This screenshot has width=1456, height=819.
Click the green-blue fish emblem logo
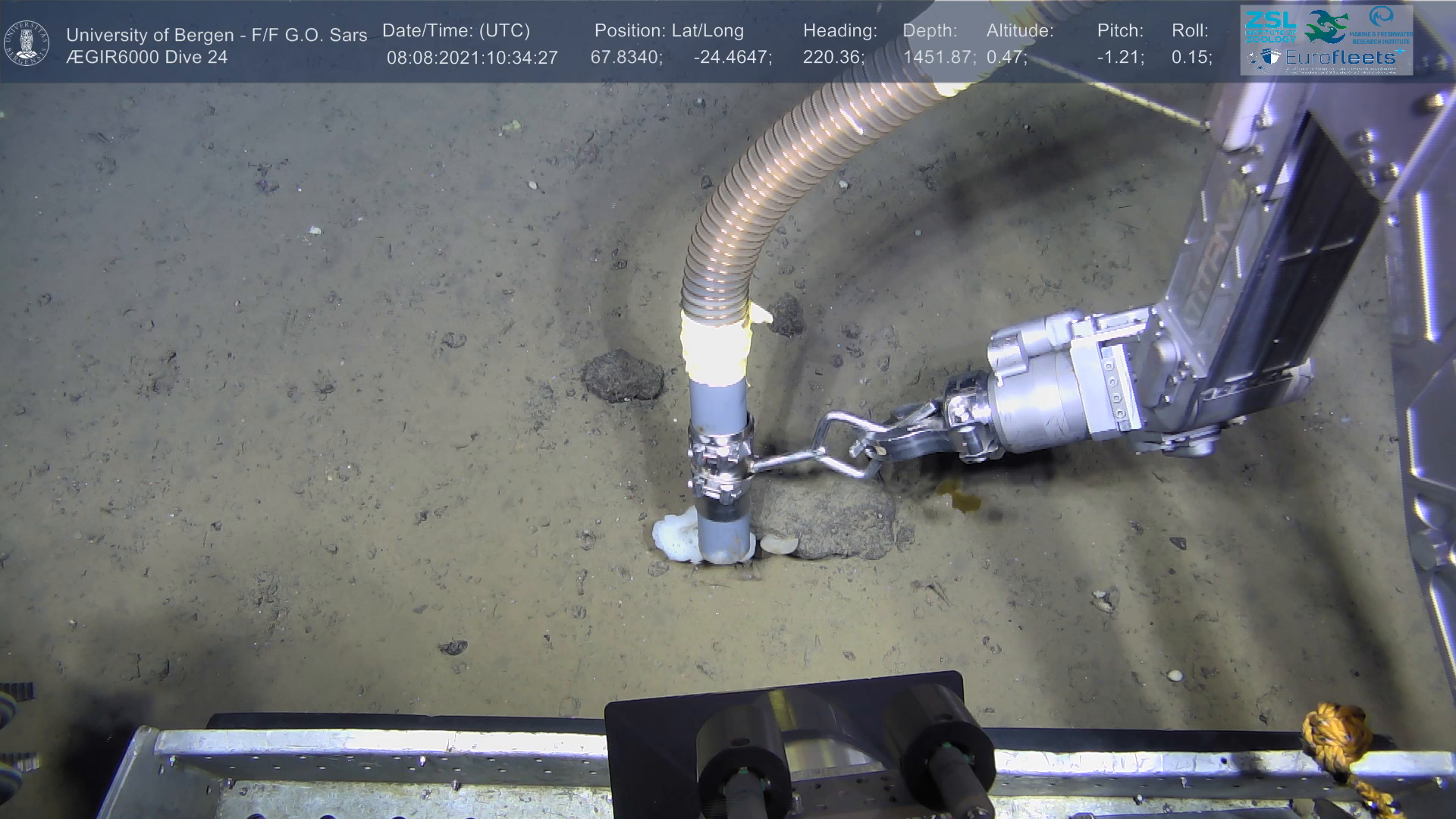(1326, 26)
